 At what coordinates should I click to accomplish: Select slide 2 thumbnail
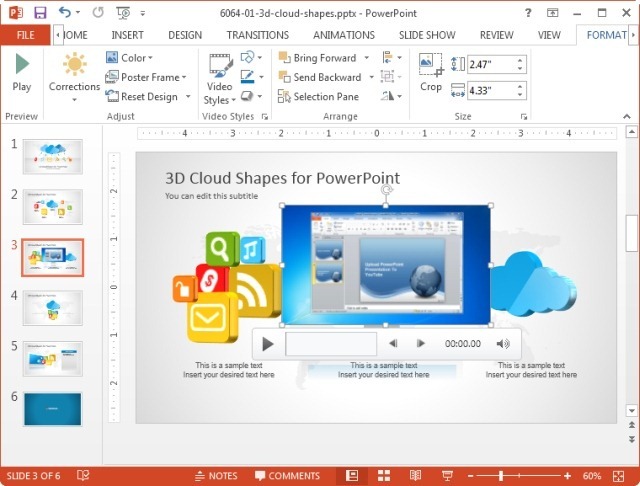[x=53, y=207]
